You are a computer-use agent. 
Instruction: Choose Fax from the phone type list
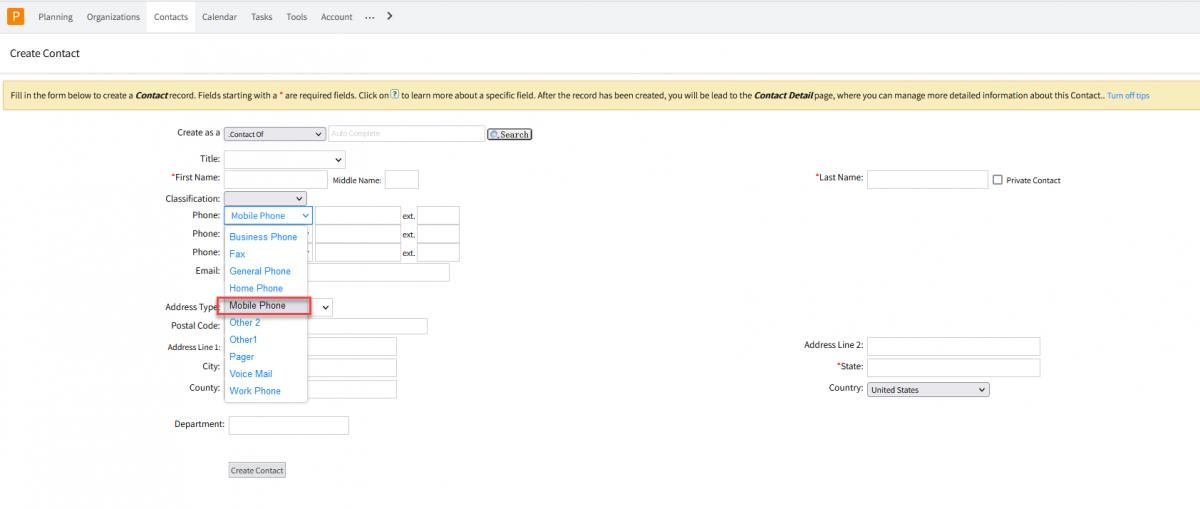(237, 254)
